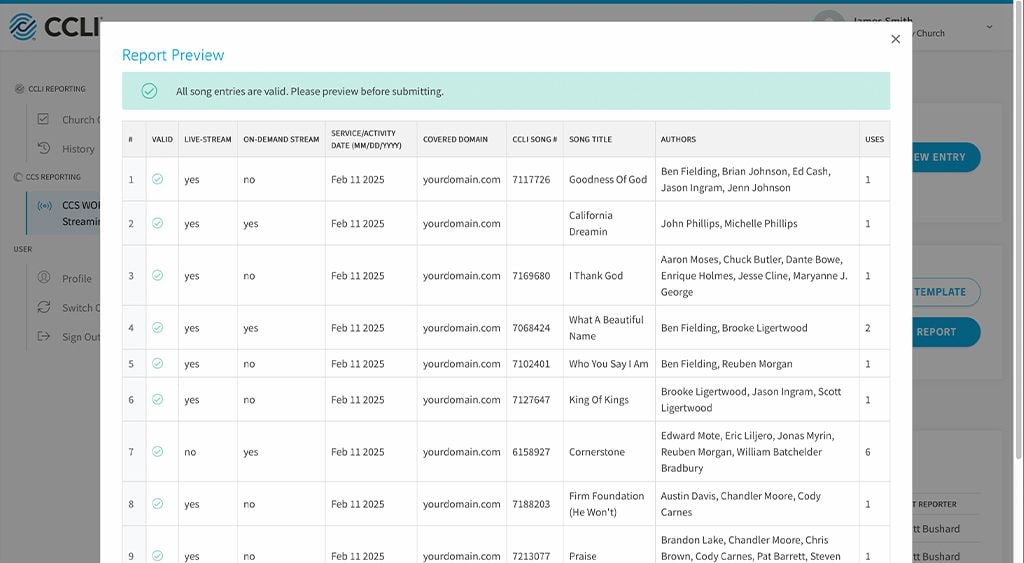Click the Template button behind dialog
The image size is (1024, 563).
click(946, 292)
